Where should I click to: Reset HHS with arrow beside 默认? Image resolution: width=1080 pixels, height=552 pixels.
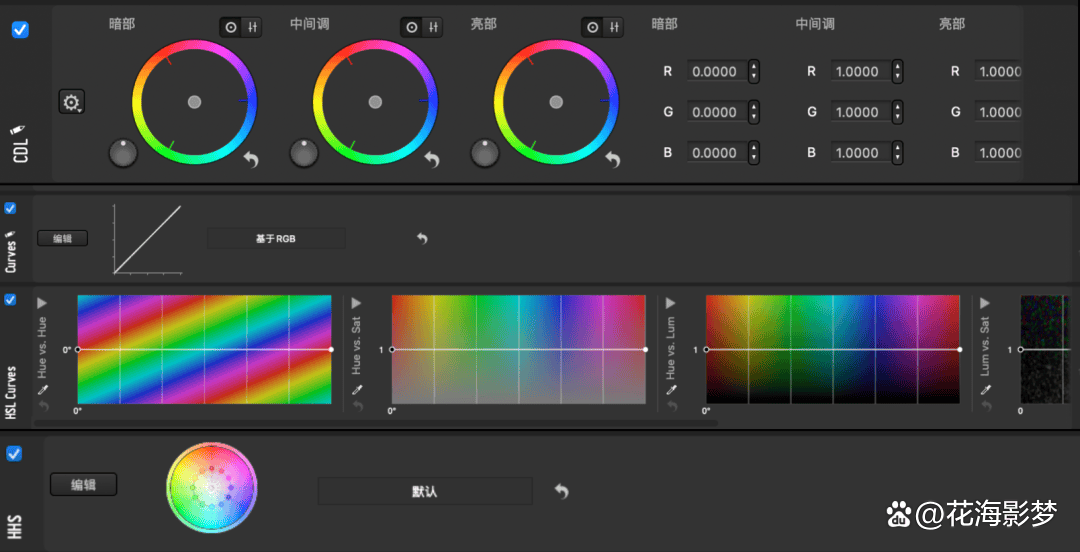(x=562, y=491)
